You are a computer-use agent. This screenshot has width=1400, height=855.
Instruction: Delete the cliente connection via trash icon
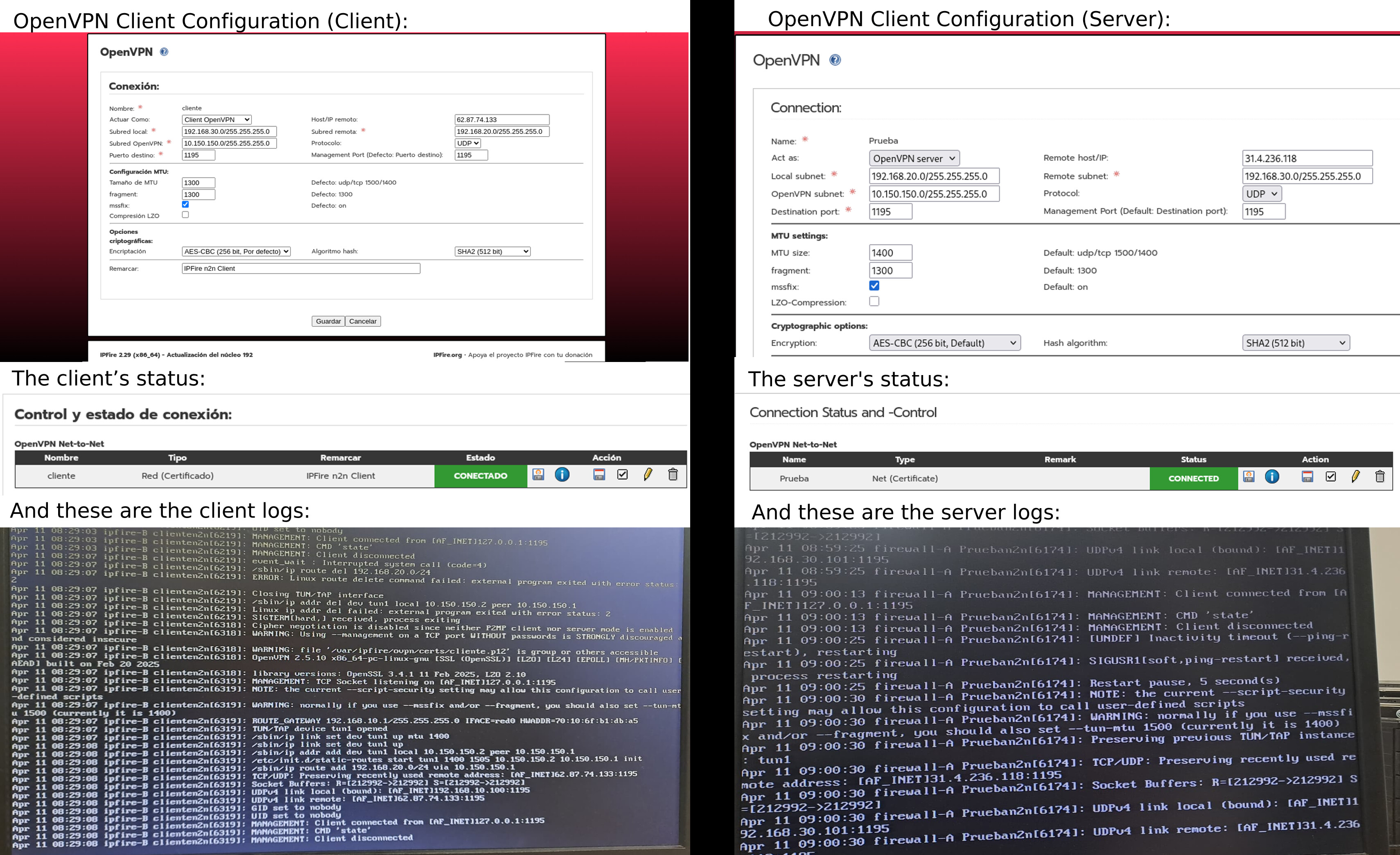[673, 475]
